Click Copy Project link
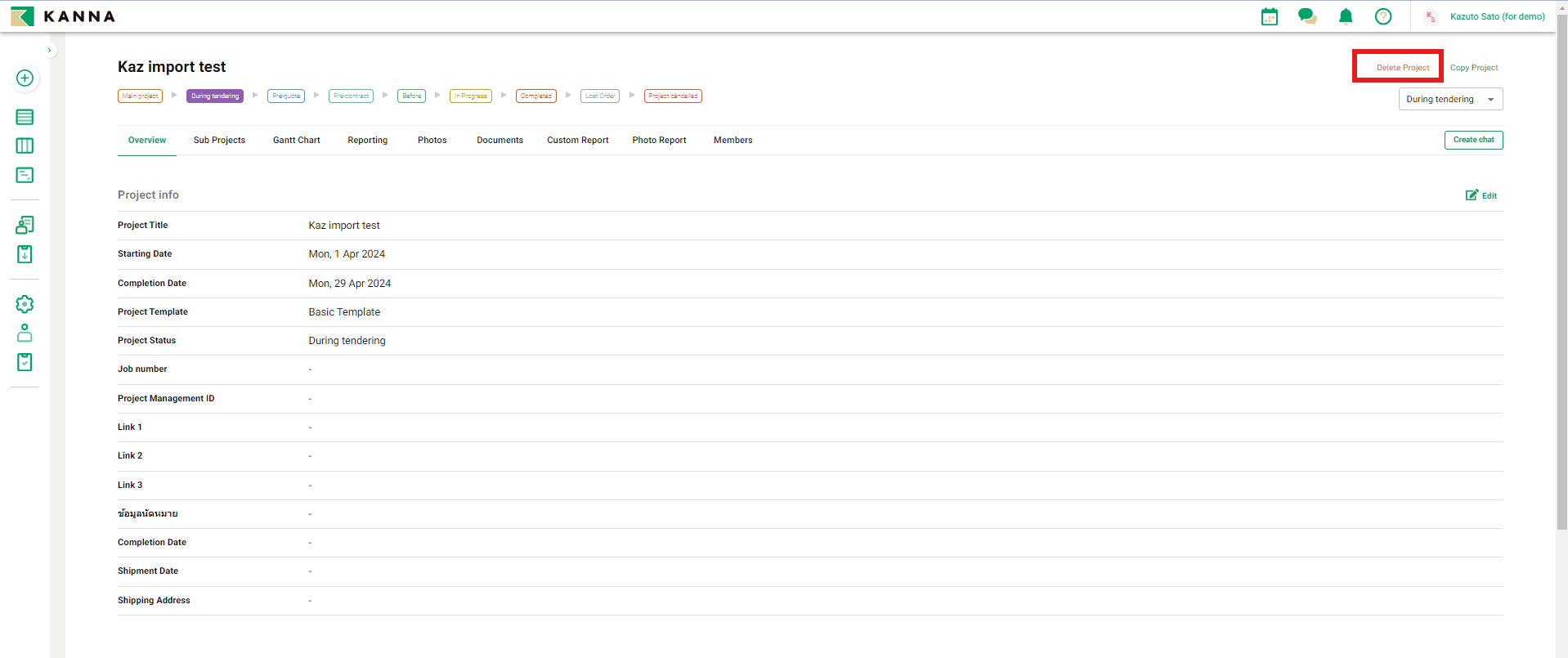The height and width of the screenshot is (658, 1568). [1473, 68]
